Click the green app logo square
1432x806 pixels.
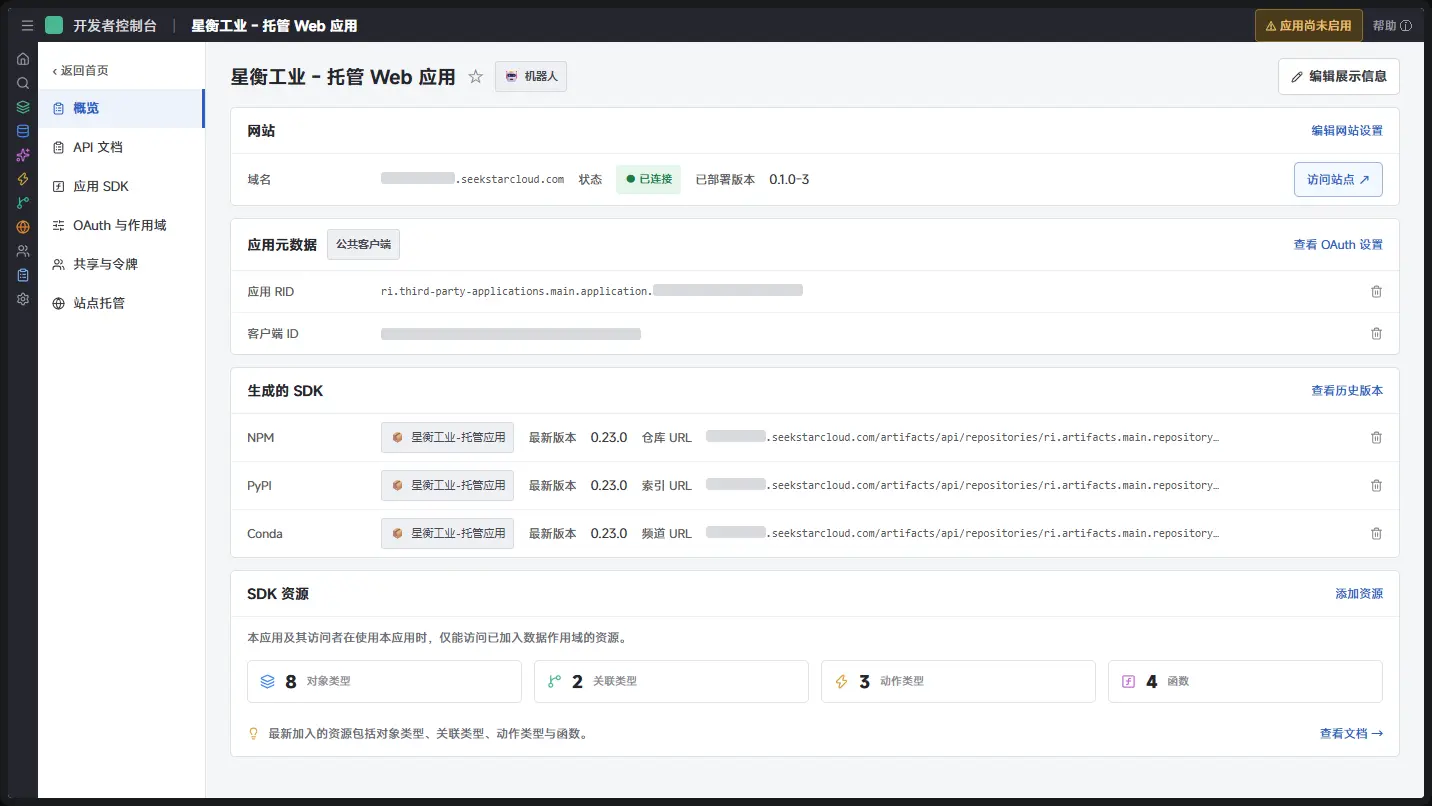click(54, 25)
